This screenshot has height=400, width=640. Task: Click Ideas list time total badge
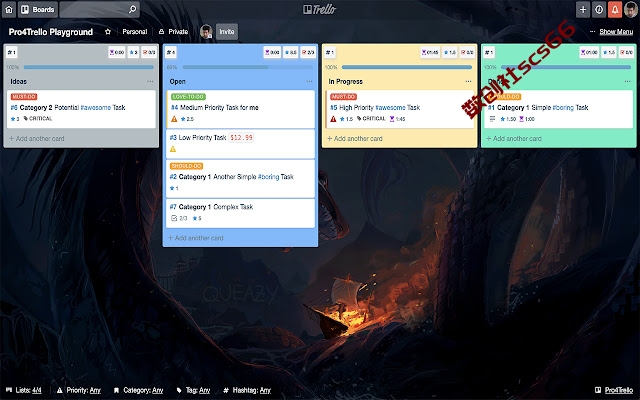117,52
